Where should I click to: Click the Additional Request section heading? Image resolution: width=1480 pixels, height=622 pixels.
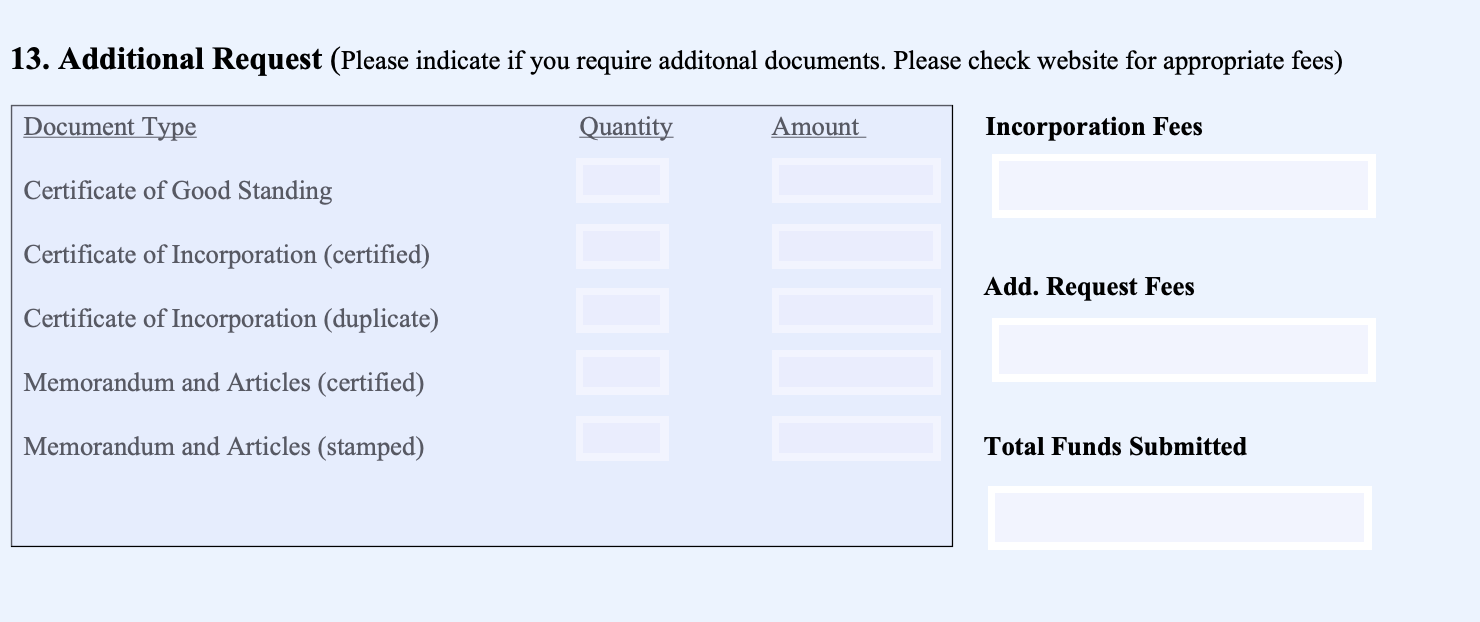(x=165, y=58)
